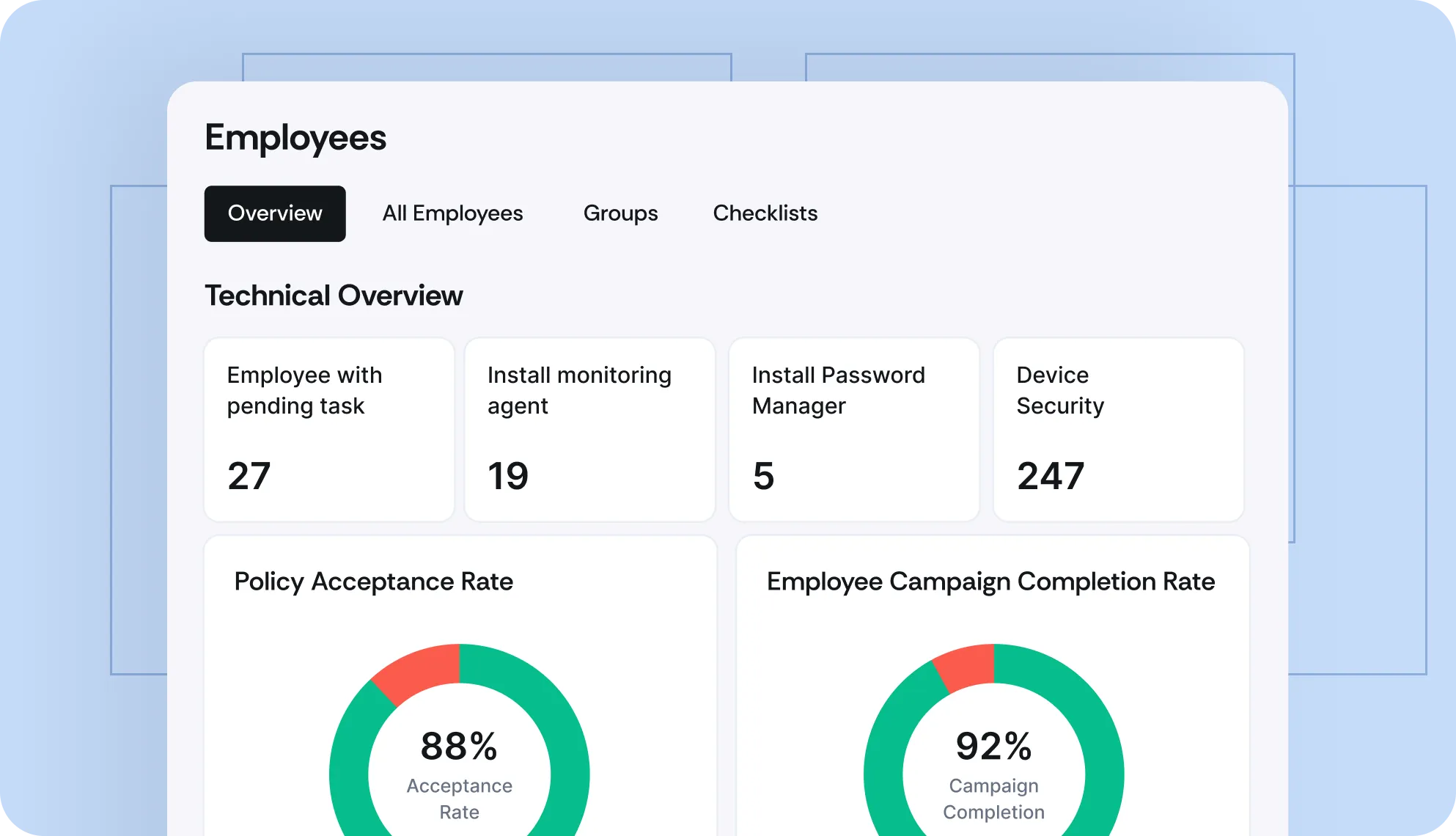
Task: Click the Policy Acceptance Rate title
Action: coord(373,582)
